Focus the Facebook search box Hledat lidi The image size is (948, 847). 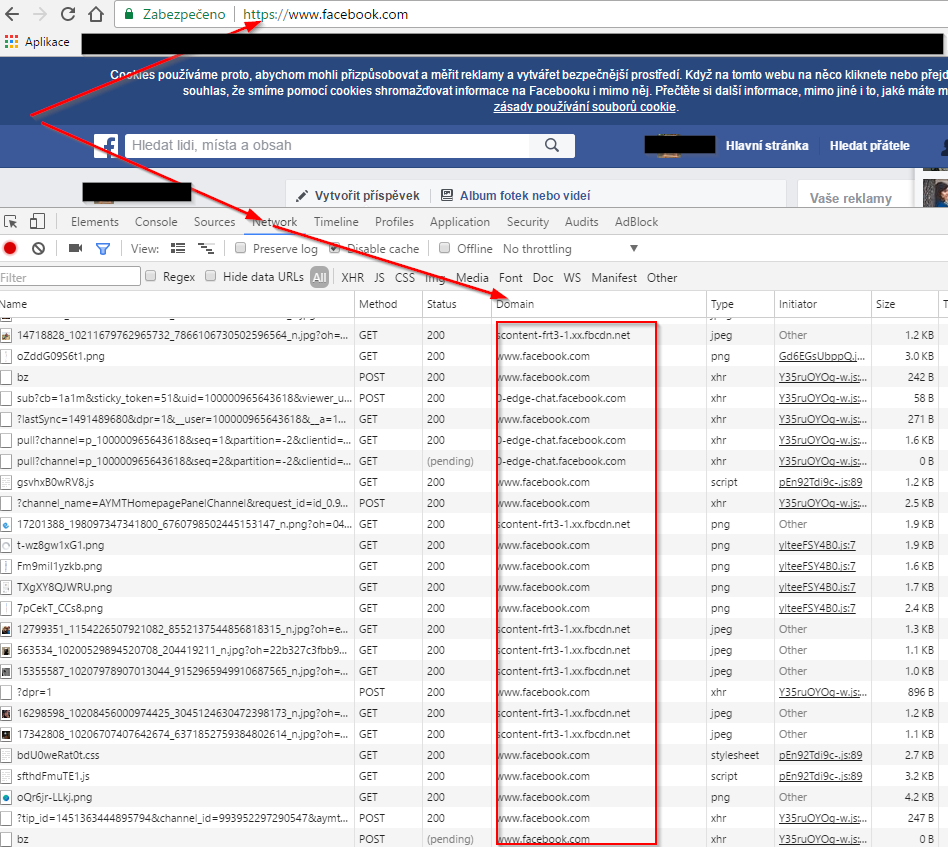(x=327, y=146)
